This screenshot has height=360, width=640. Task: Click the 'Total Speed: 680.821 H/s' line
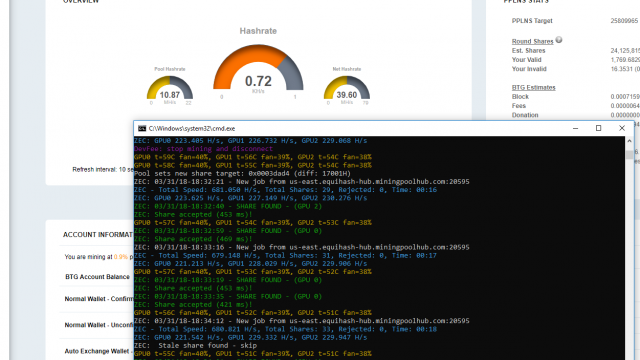285,329
